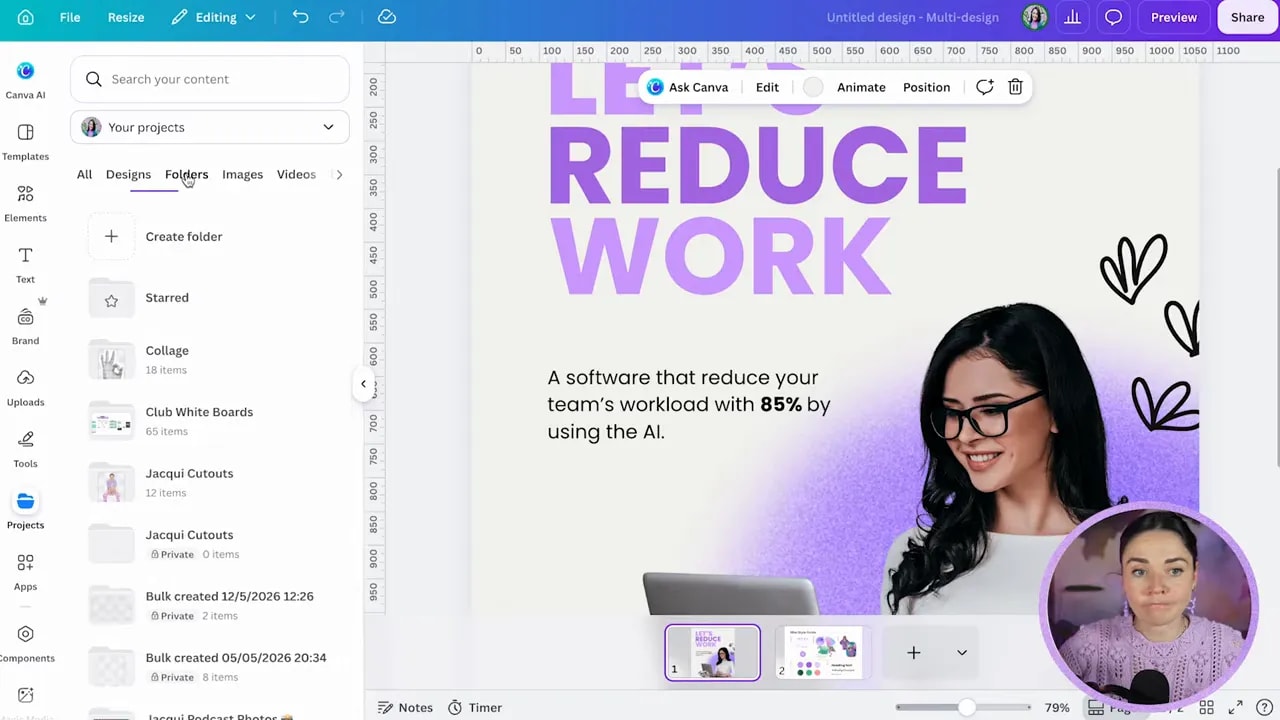Screen dimensions: 1280x720
Task: Select page 1 thumbnail
Action: click(712, 653)
